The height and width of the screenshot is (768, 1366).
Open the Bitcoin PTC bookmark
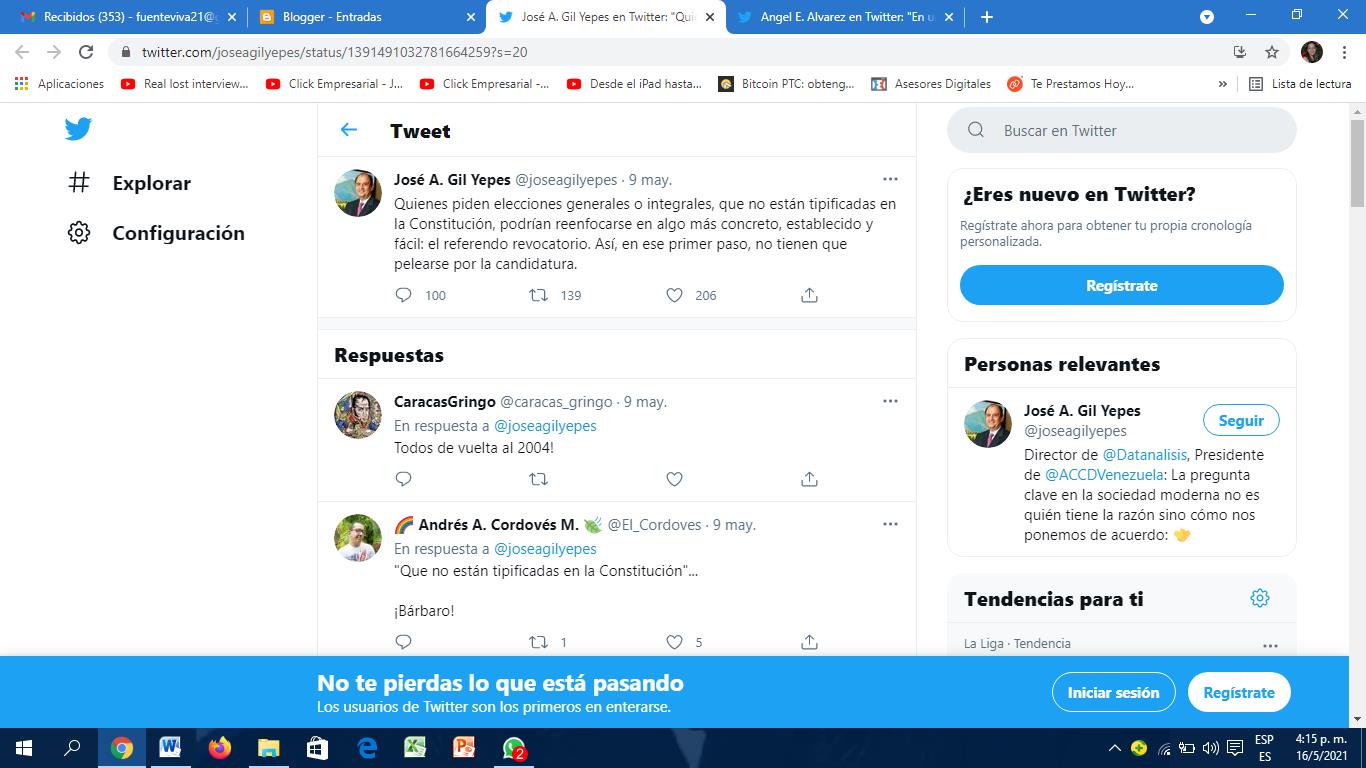pyautogui.click(x=787, y=84)
